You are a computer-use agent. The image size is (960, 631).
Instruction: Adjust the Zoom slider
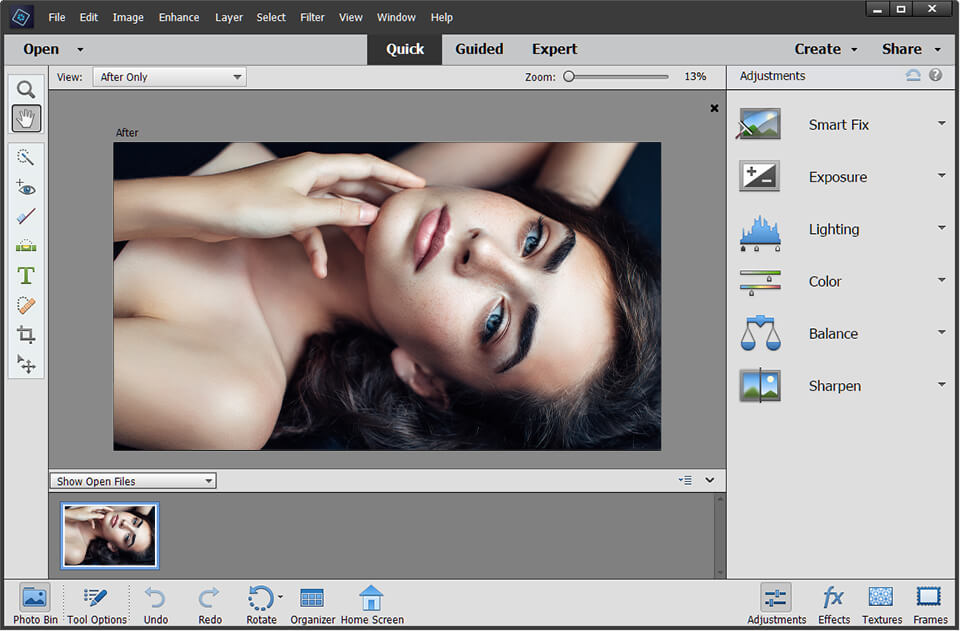569,76
